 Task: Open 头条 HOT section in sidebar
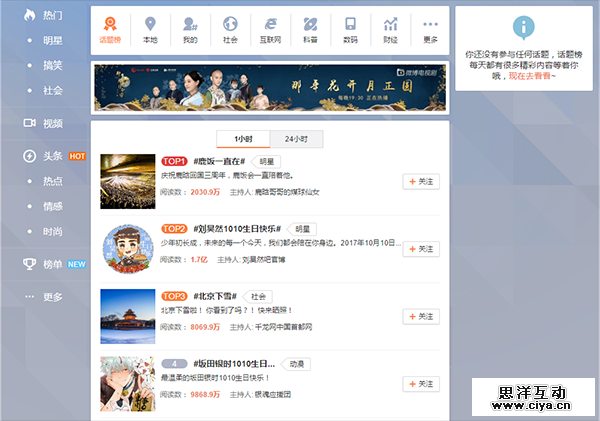point(52,156)
